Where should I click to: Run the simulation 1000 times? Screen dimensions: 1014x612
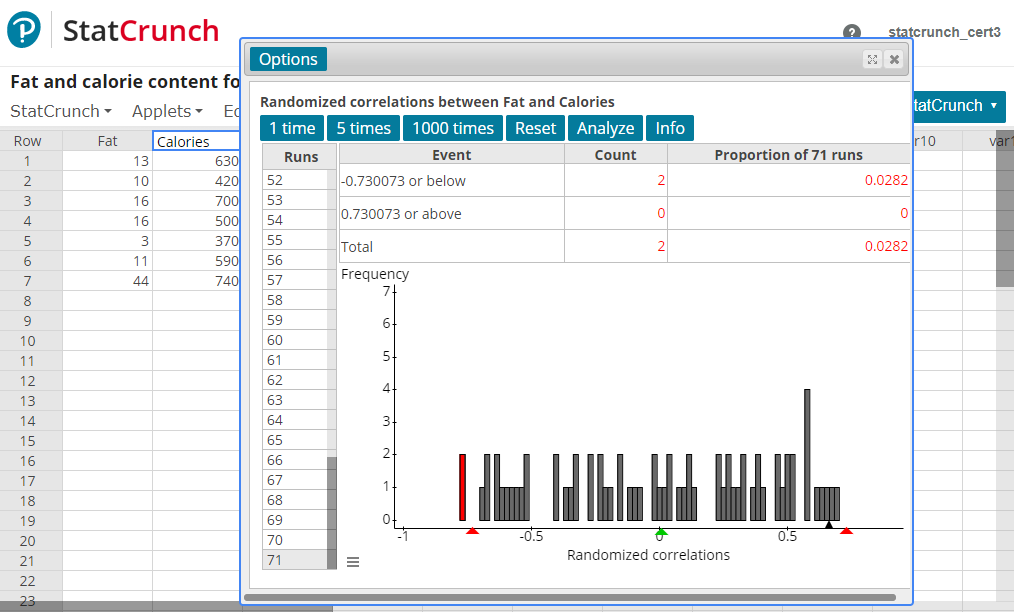pos(452,128)
